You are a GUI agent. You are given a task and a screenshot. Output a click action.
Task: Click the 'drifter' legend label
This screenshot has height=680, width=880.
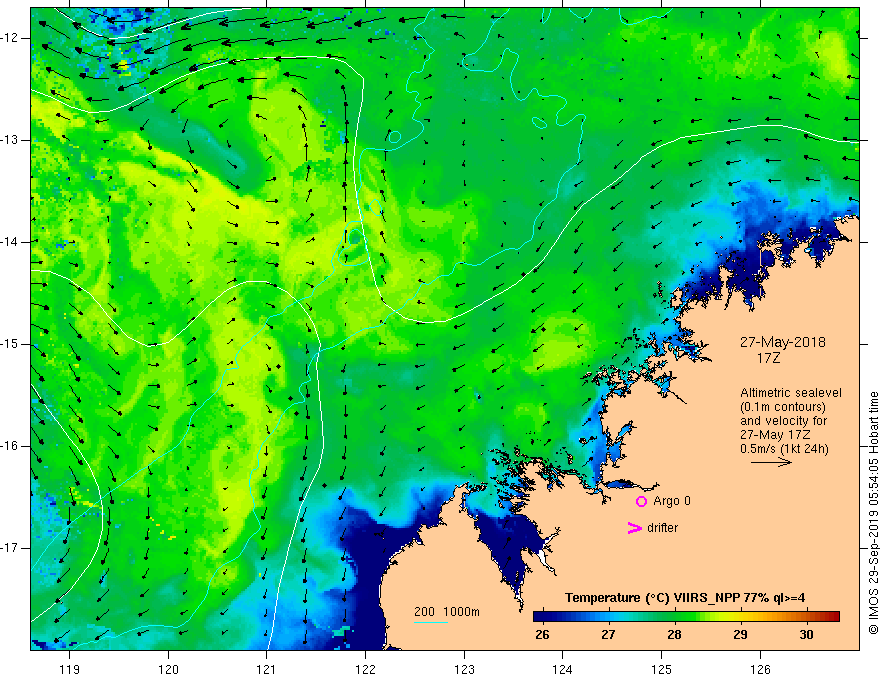pyautogui.click(x=662, y=528)
